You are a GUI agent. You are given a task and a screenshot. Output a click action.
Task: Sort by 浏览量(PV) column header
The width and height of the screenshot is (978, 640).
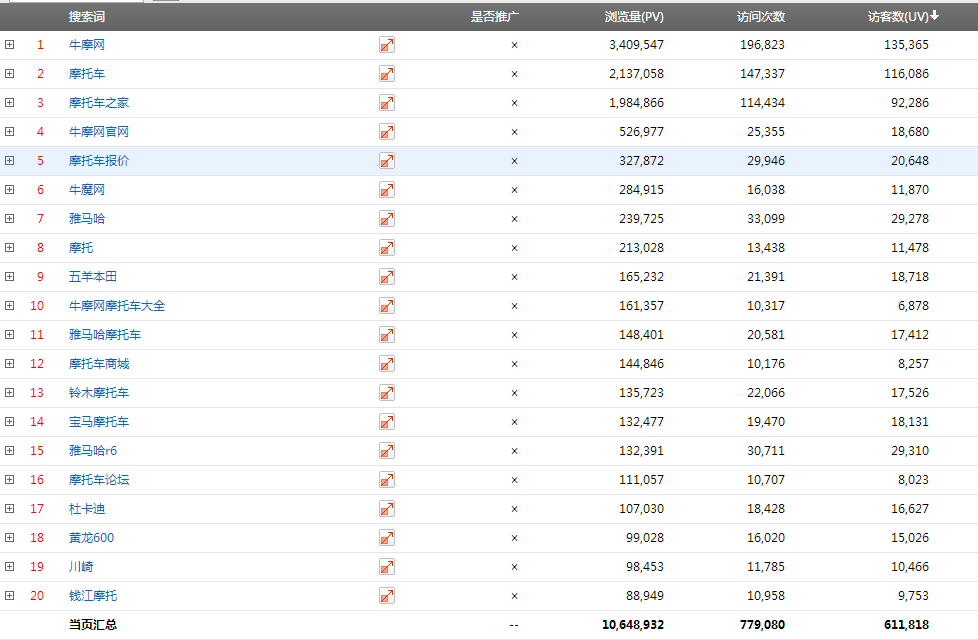pos(634,17)
